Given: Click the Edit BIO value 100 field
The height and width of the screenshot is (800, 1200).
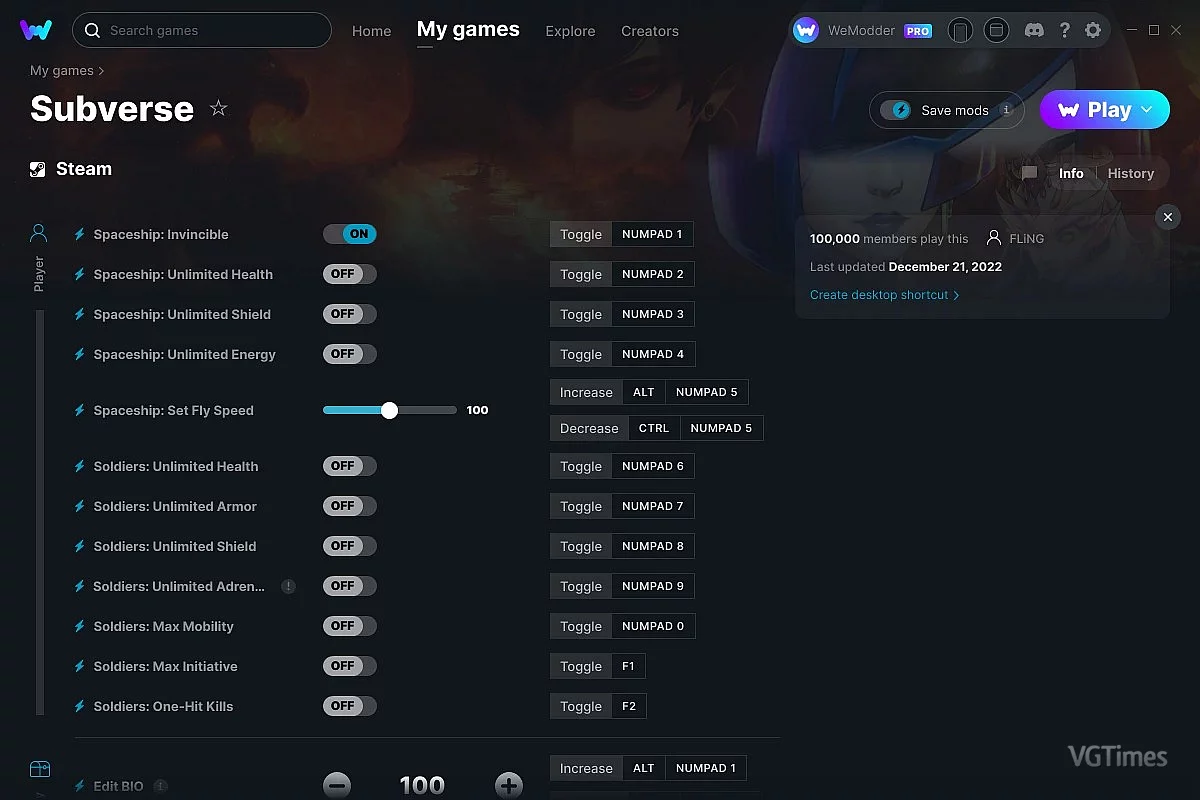Looking at the screenshot, I should click(422, 785).
